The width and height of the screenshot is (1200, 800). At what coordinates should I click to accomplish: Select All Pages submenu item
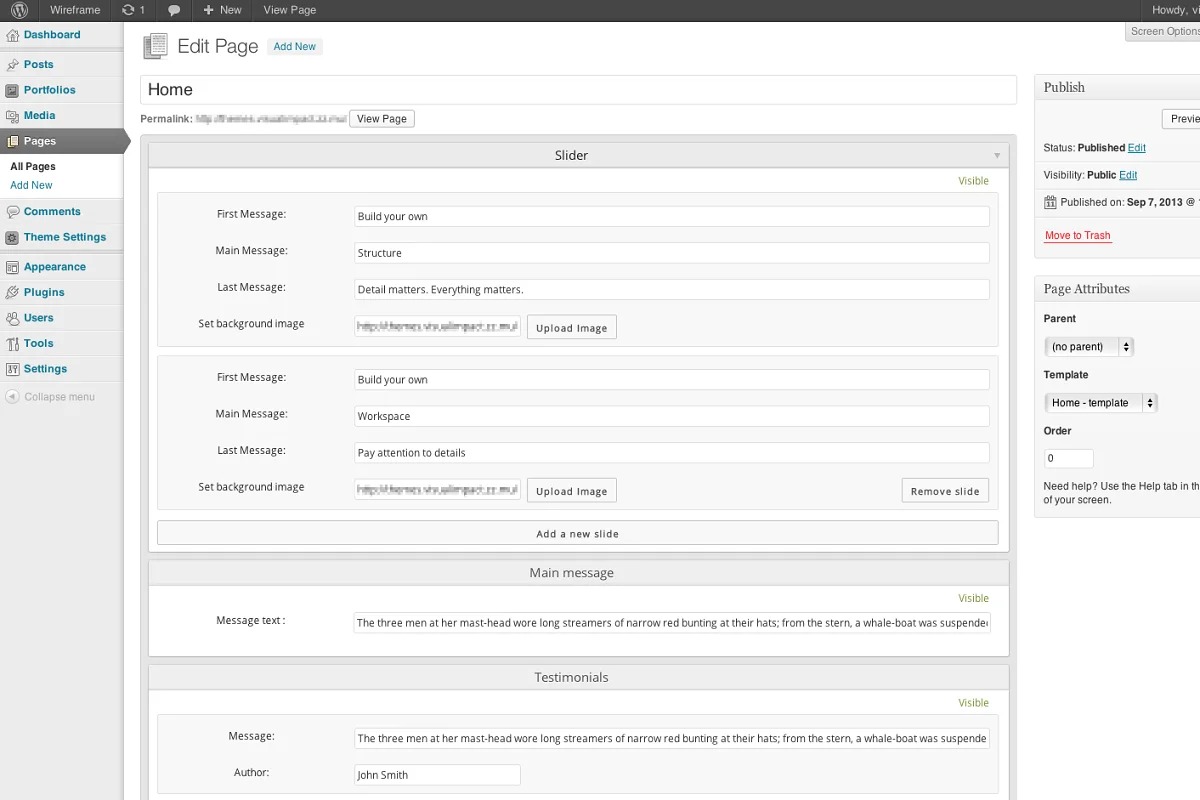click(33, 167)
